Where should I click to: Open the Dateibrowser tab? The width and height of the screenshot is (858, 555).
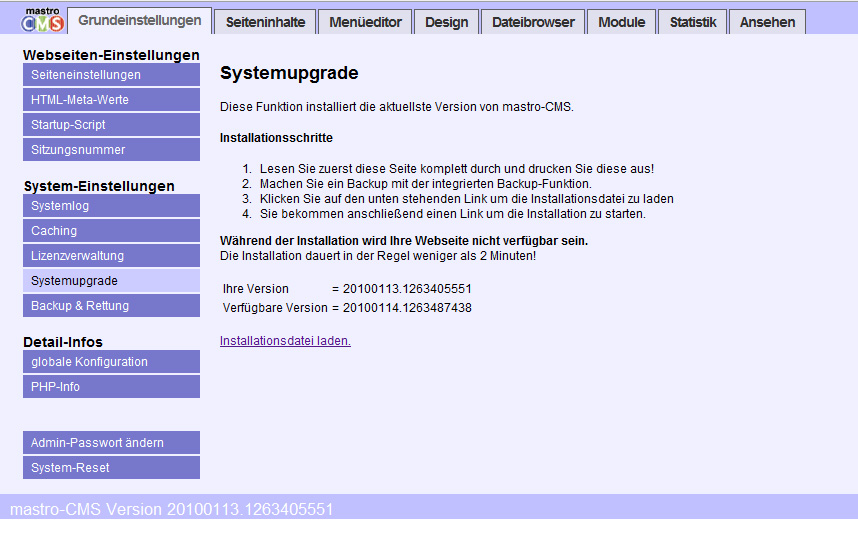coord(533,22)
